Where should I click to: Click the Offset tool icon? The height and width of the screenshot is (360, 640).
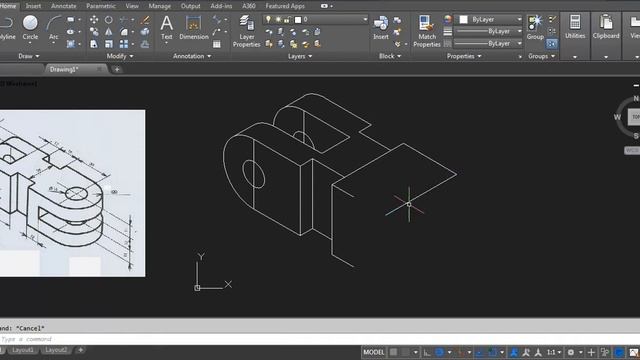(145, 44)
